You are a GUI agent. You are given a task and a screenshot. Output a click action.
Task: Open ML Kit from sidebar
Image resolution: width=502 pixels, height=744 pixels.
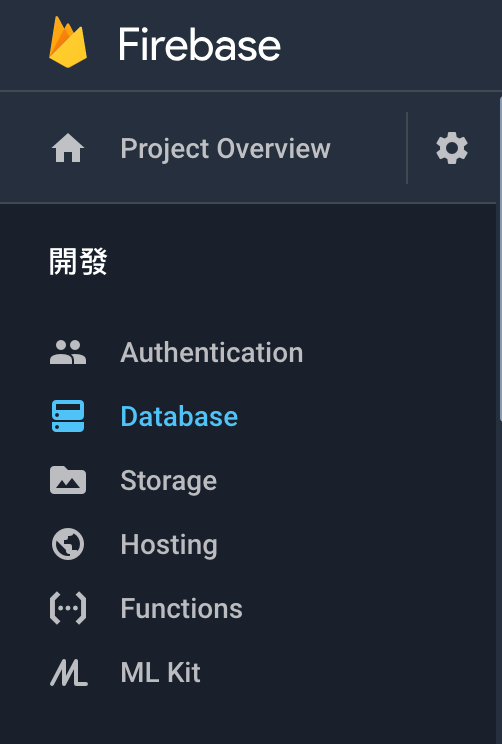[x=160, y=672]
